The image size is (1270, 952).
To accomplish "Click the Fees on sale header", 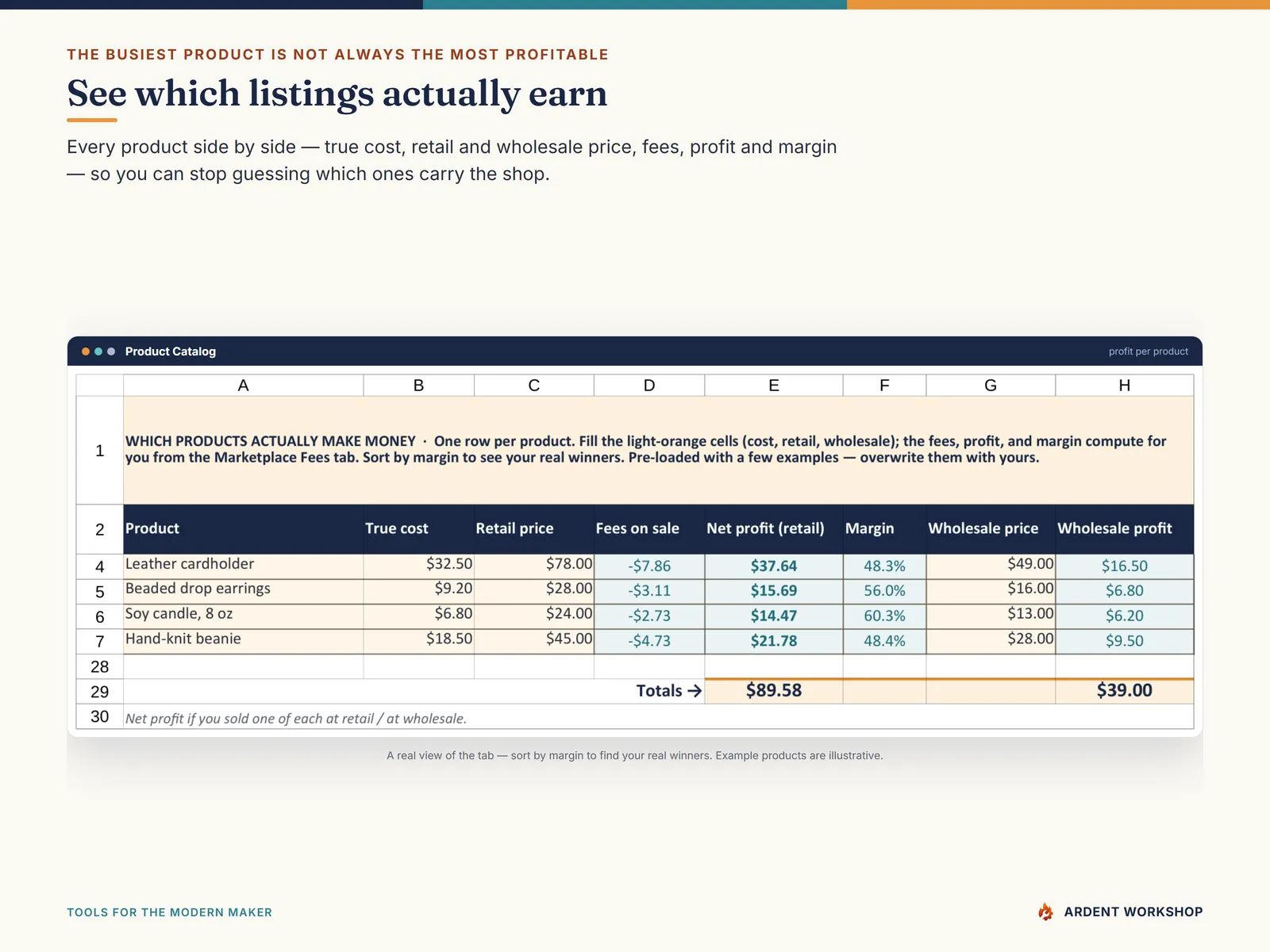I will (649, 529).
